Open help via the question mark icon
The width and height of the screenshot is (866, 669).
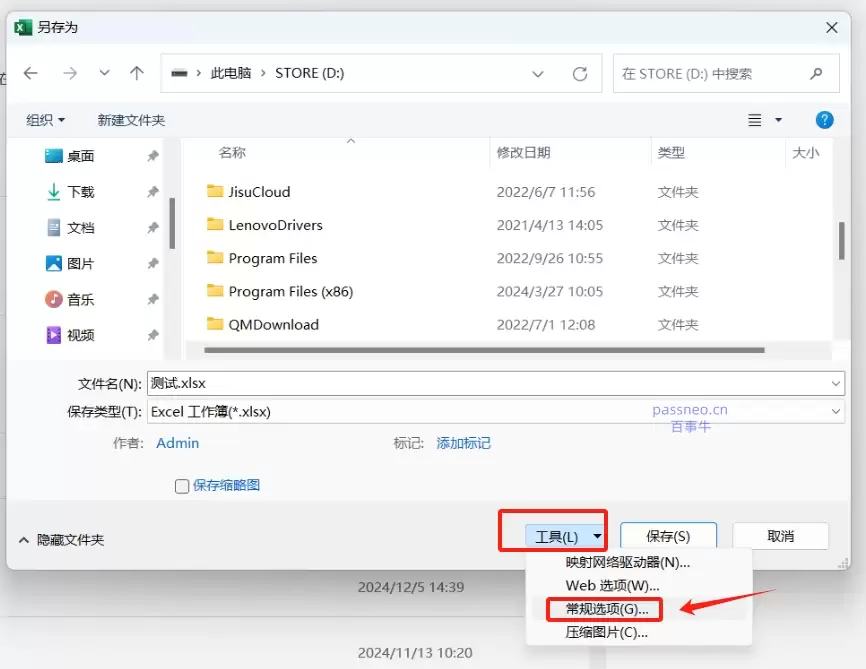pyautogui.click(x=823, y=119)
